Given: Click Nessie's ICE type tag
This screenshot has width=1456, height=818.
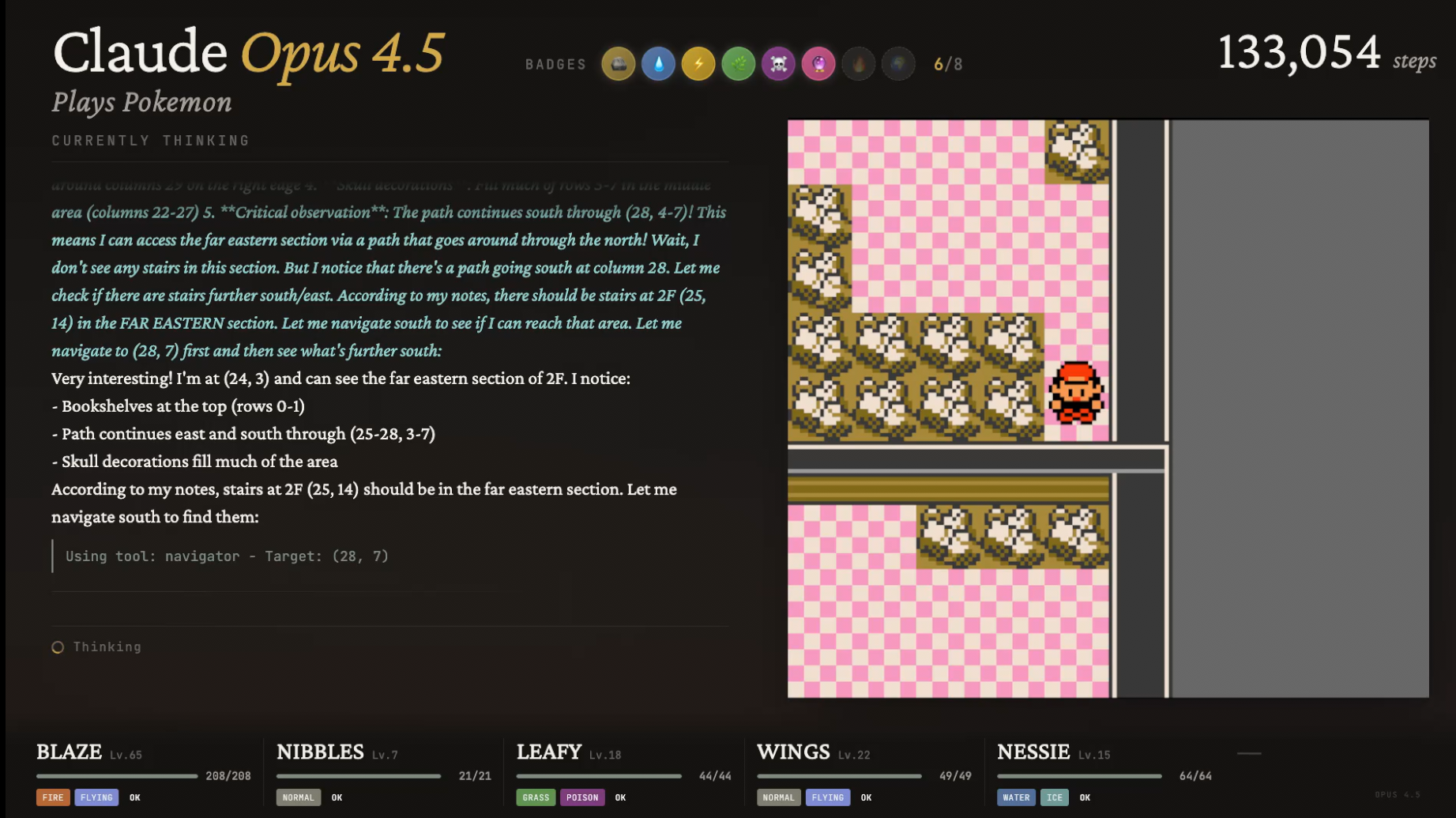Looking at the screenshot, I should point(1055,797).
